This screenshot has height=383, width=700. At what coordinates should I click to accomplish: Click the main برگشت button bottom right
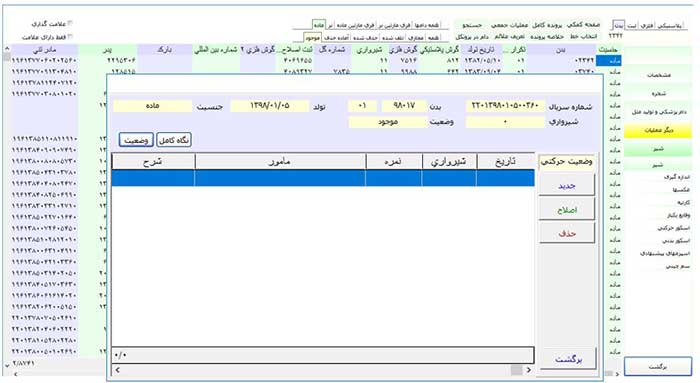coord(658,366)
